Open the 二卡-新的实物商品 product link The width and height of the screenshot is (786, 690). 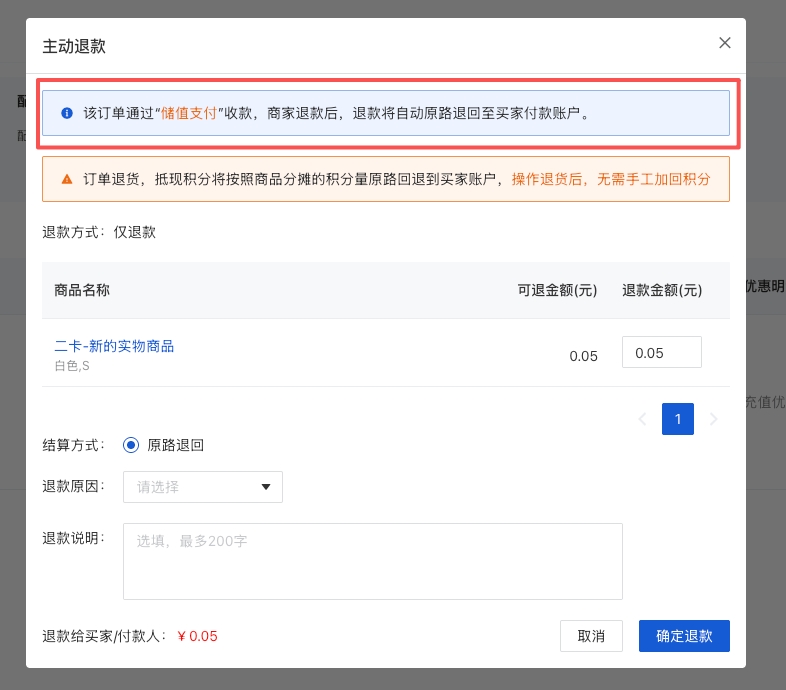[114, 346]
